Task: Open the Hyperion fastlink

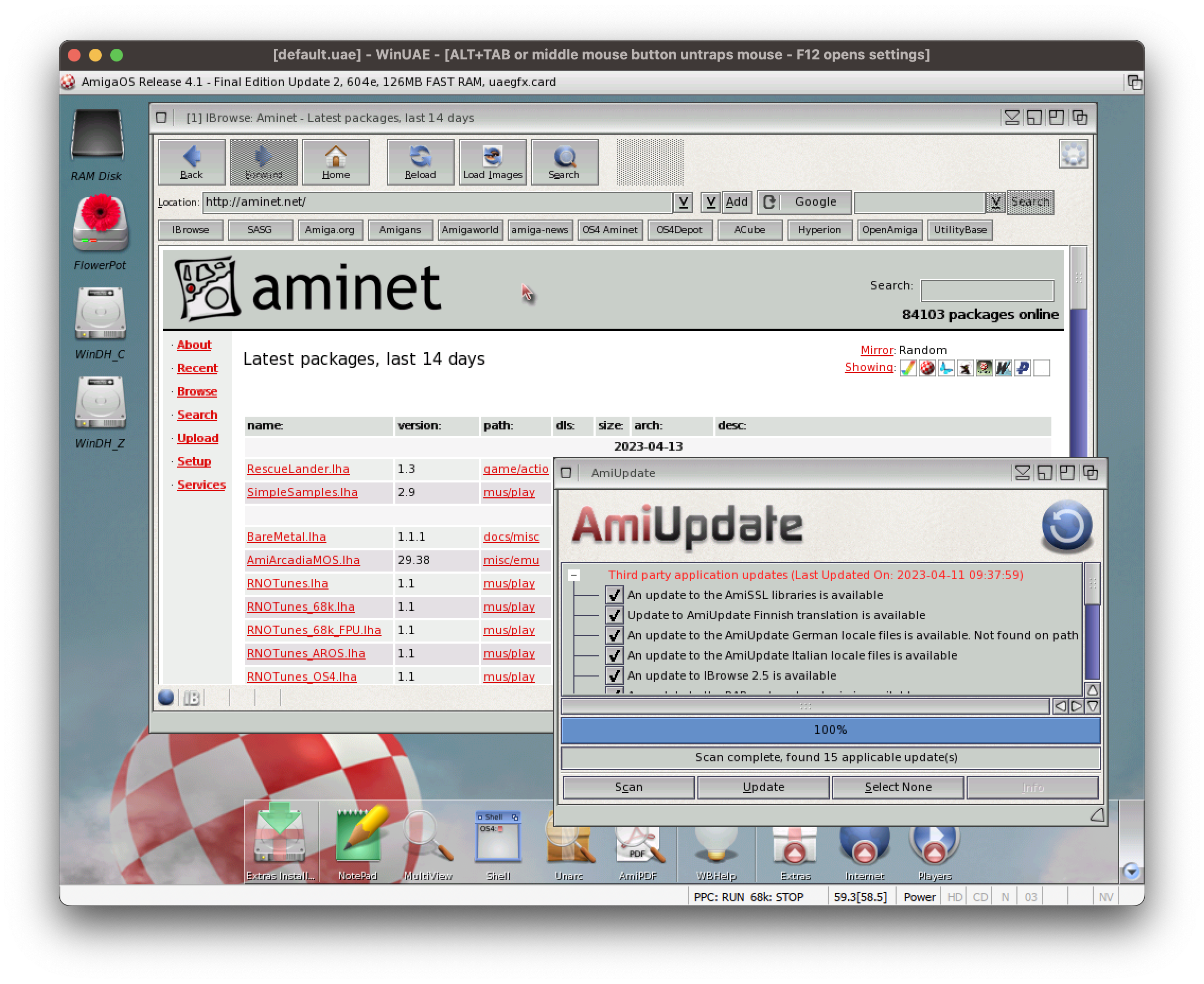Action: point(819,230)
